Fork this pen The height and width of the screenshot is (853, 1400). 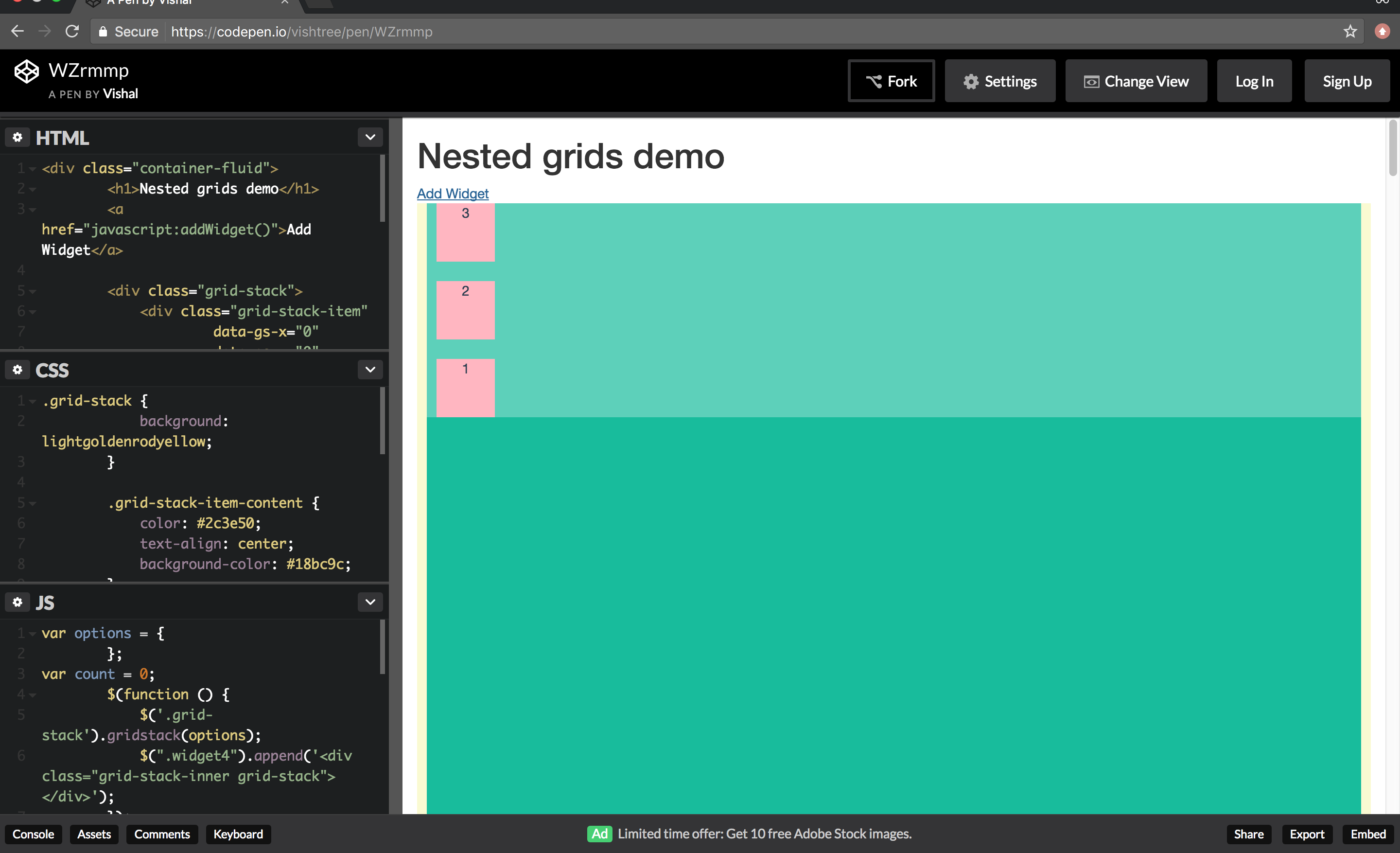pyautogui.click(x=891, y=81)
